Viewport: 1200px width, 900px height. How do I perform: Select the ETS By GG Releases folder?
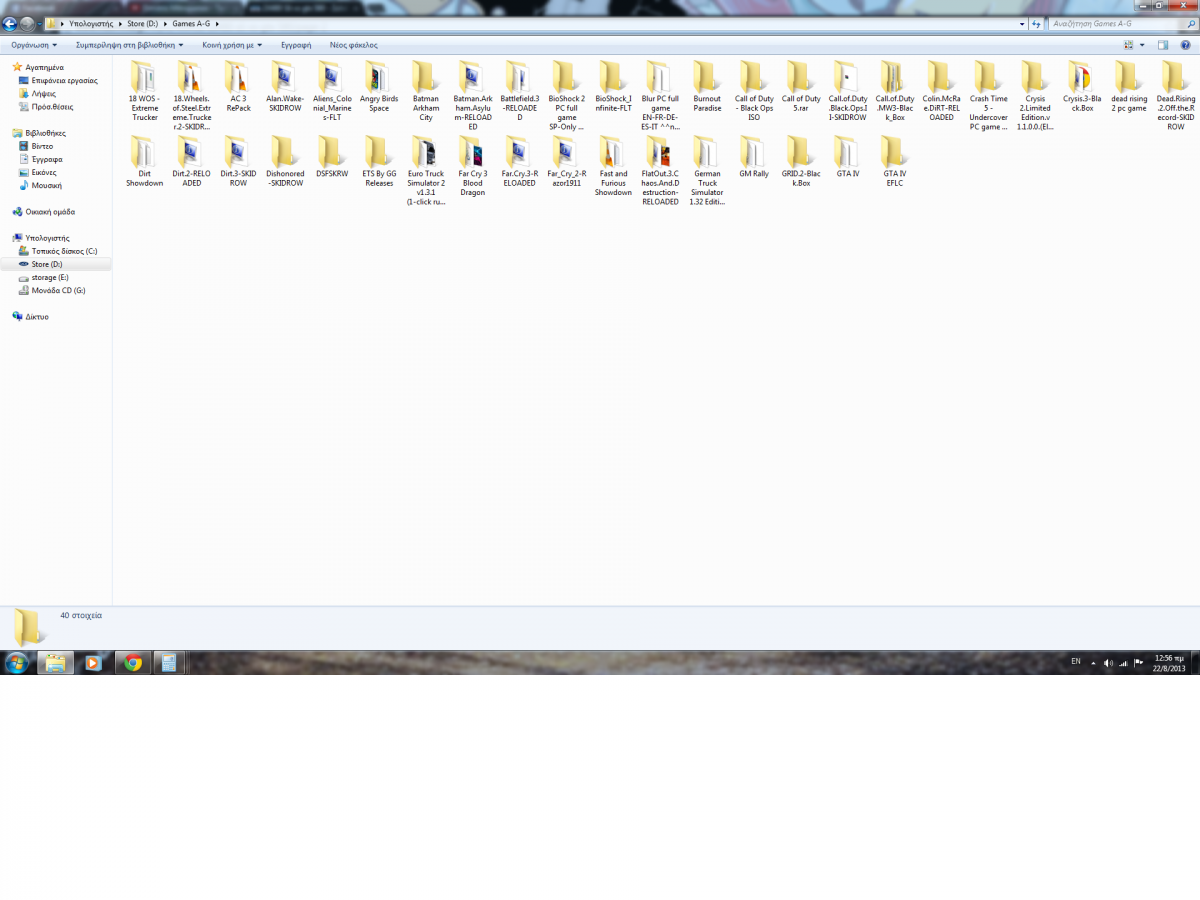tap(379, 162)
